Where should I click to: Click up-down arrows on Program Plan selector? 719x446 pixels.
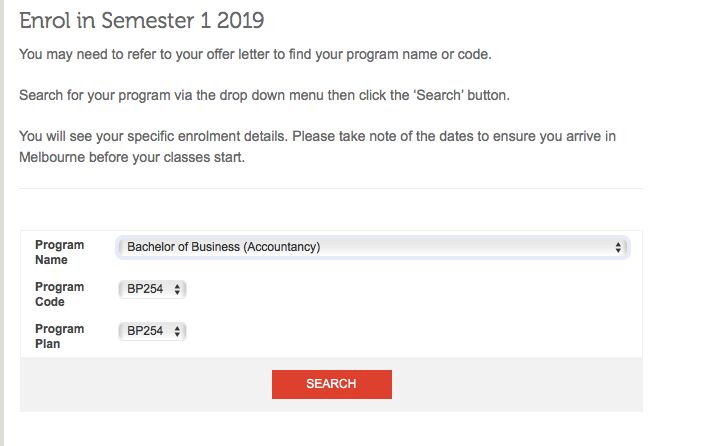pos(177,331)
